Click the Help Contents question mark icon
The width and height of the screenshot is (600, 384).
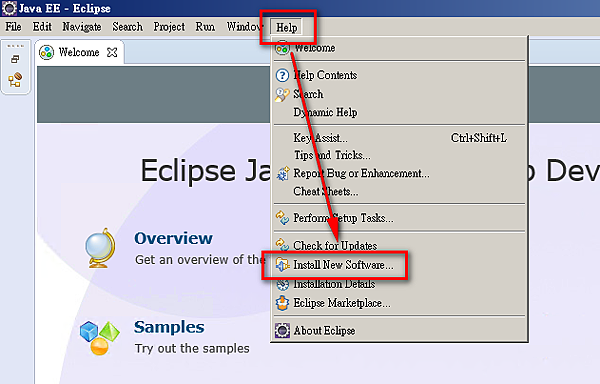[282, 75]
